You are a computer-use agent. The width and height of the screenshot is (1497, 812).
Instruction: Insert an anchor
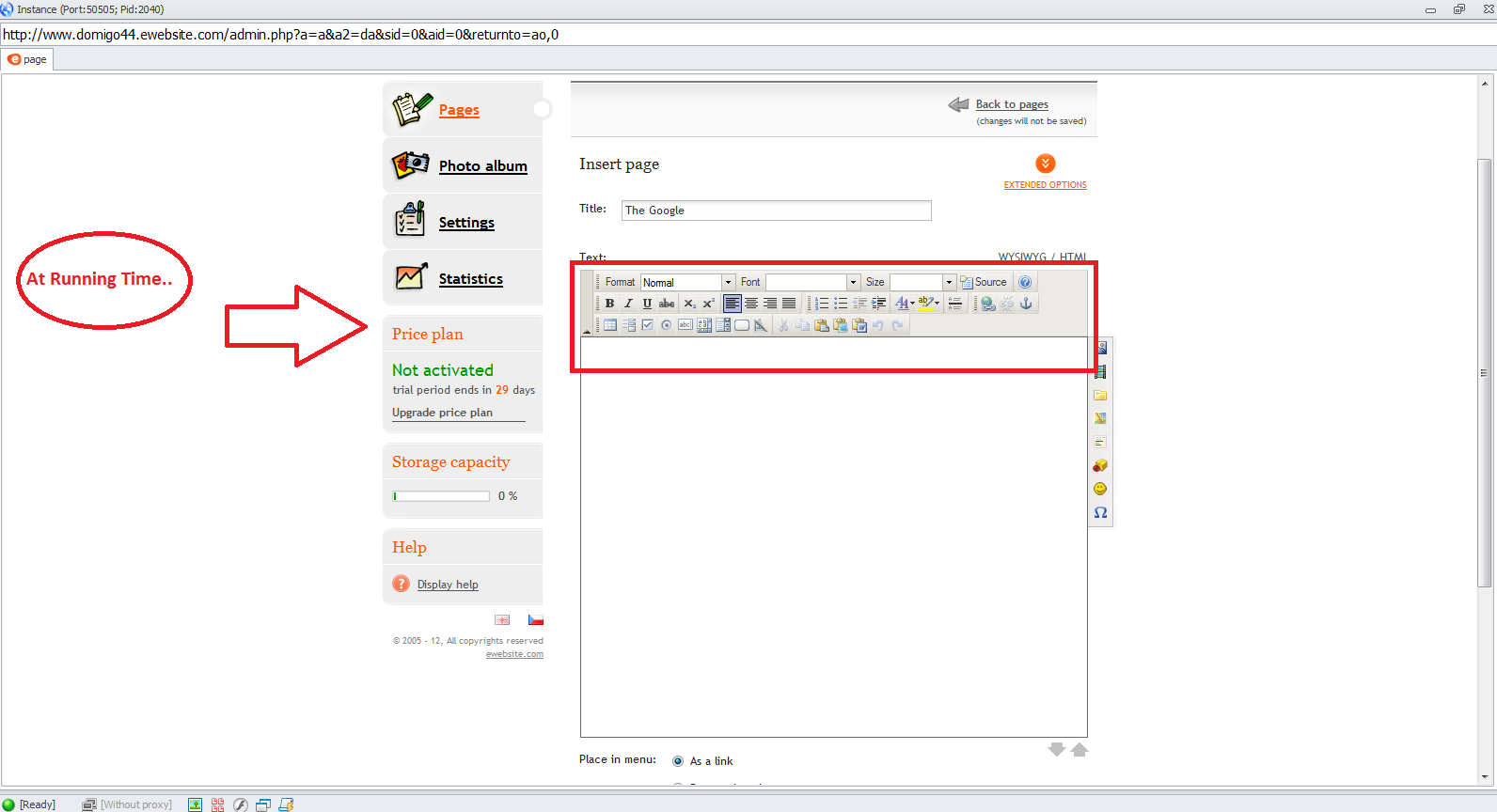click(1026, 304)
